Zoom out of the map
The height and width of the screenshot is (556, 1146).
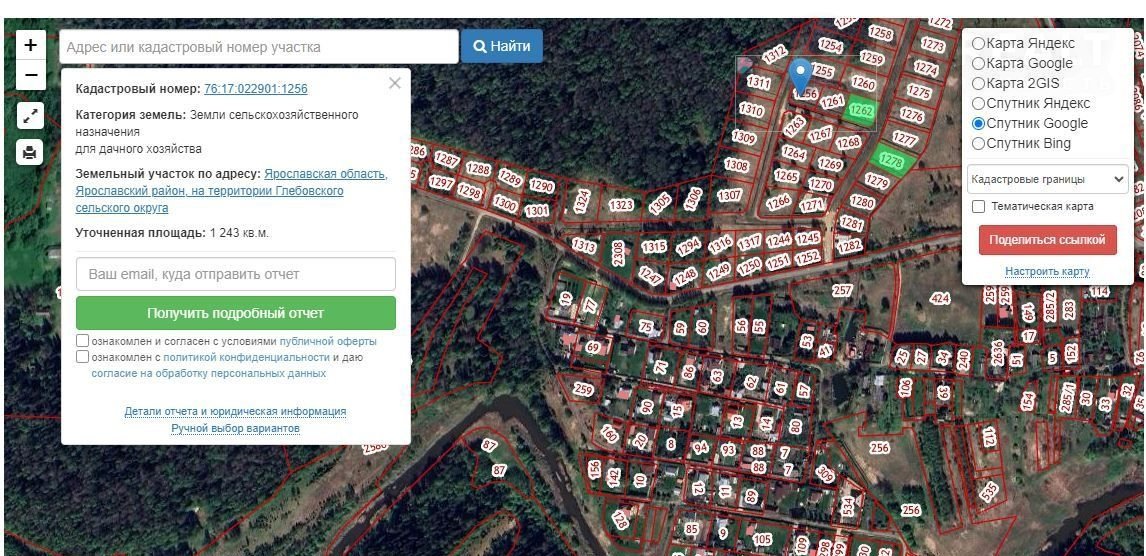[x=30, y=75]
